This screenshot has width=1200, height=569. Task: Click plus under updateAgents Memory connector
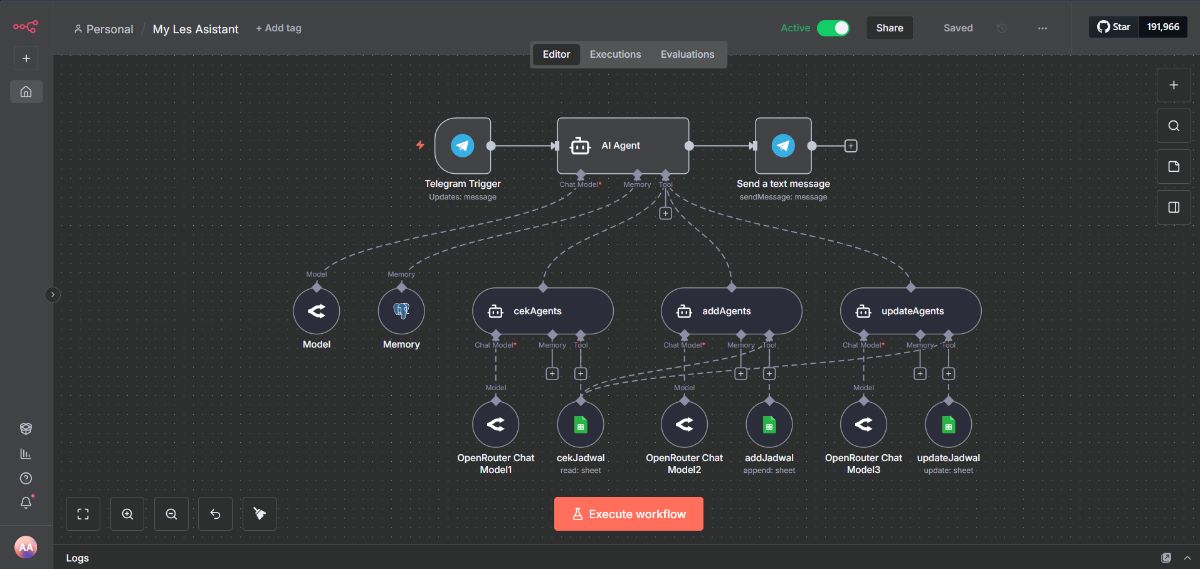(920, 374)
